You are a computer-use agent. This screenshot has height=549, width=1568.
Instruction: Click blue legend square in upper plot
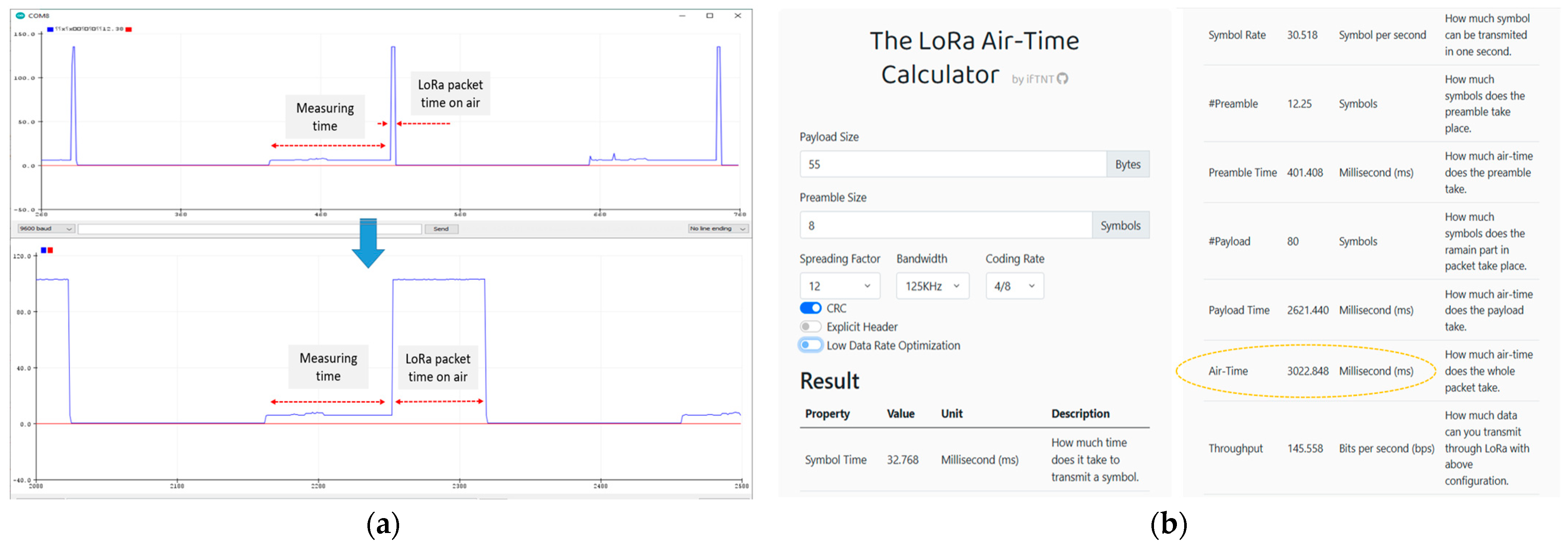(50, 29)
